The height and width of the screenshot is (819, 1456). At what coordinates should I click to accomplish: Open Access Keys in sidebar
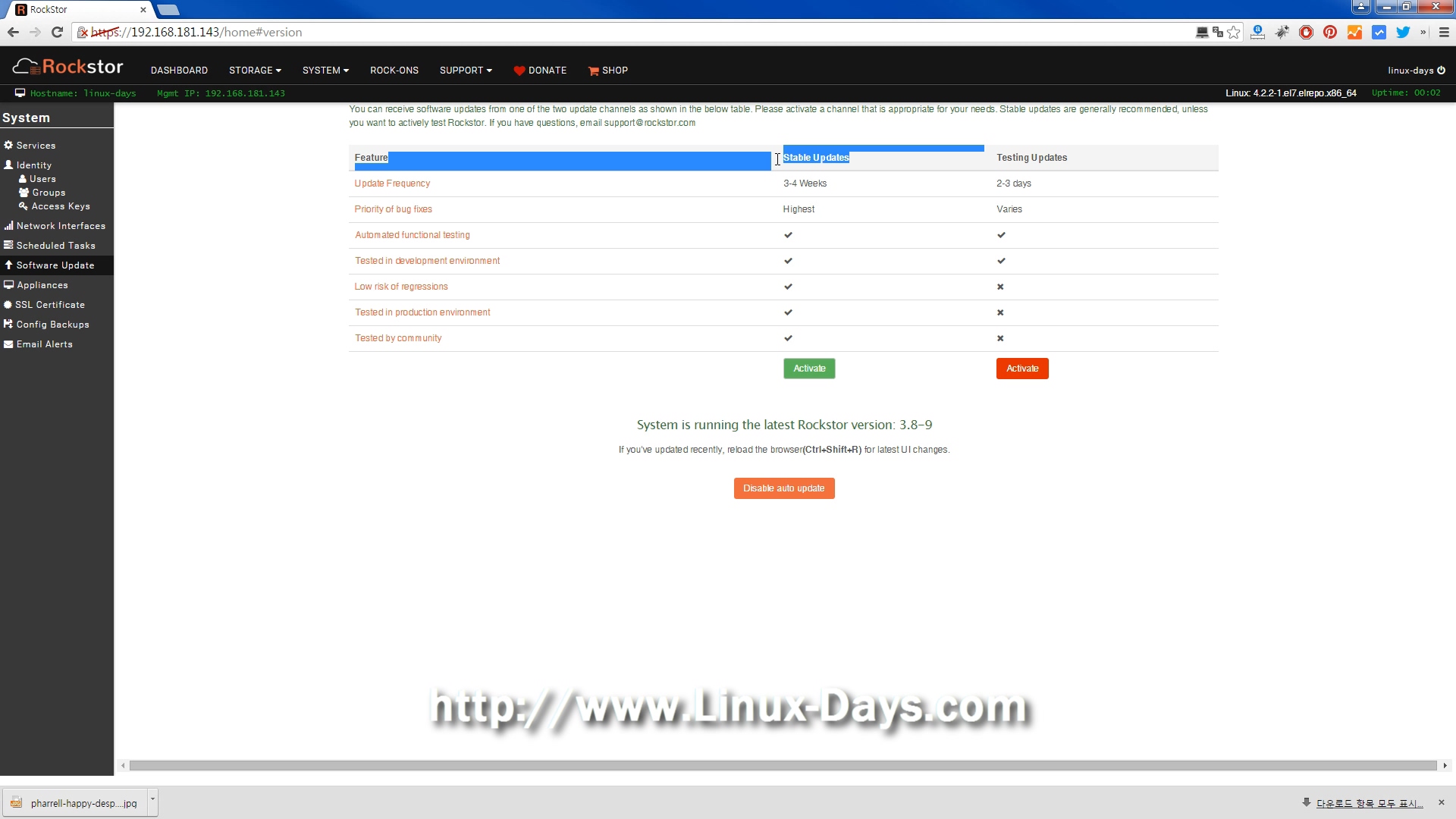(x=55, y=206)
